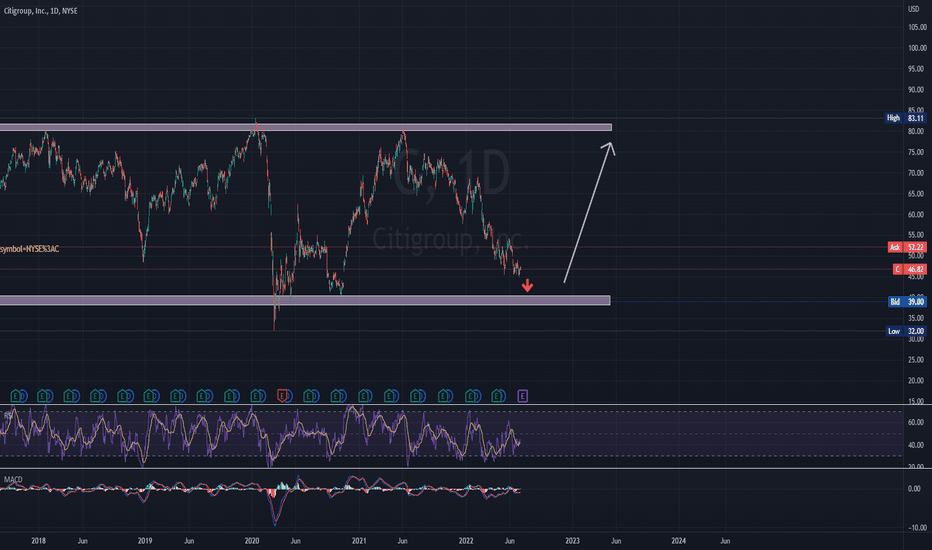Click the High 83.11 price label

pos(906,118)
